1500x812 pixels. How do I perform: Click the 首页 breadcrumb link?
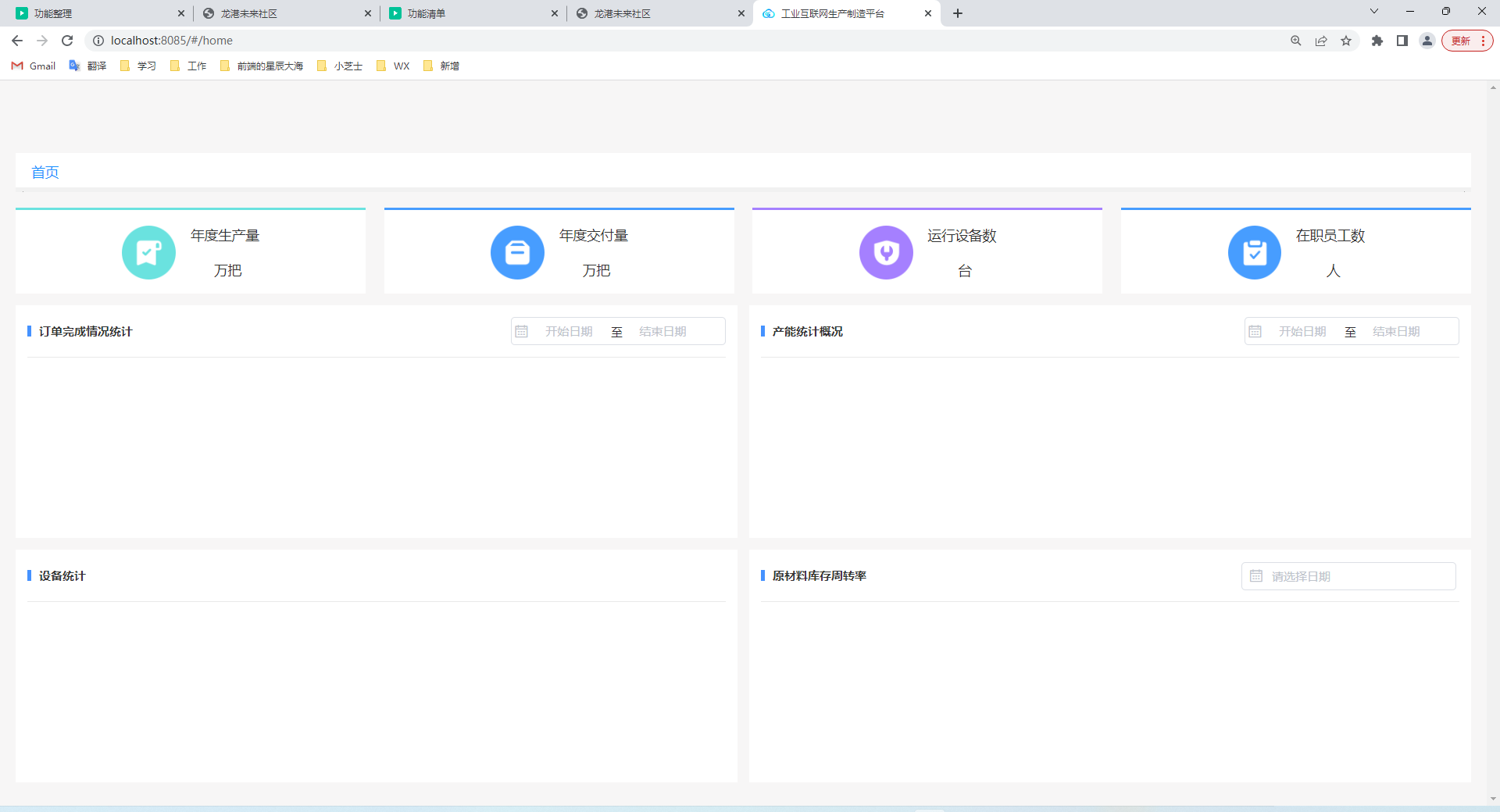45,173
